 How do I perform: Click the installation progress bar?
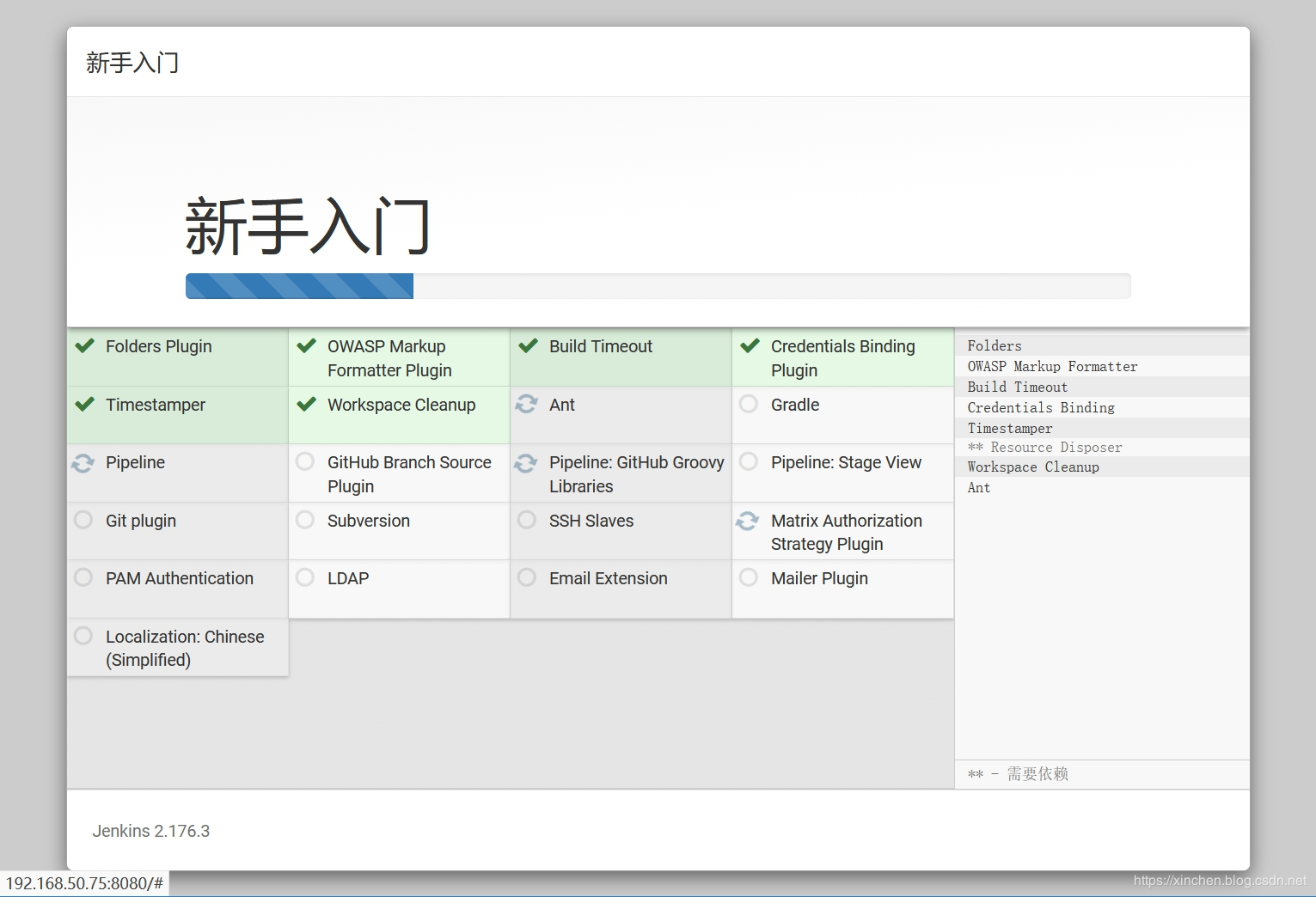pyautogui.click(x=658, y=286)
